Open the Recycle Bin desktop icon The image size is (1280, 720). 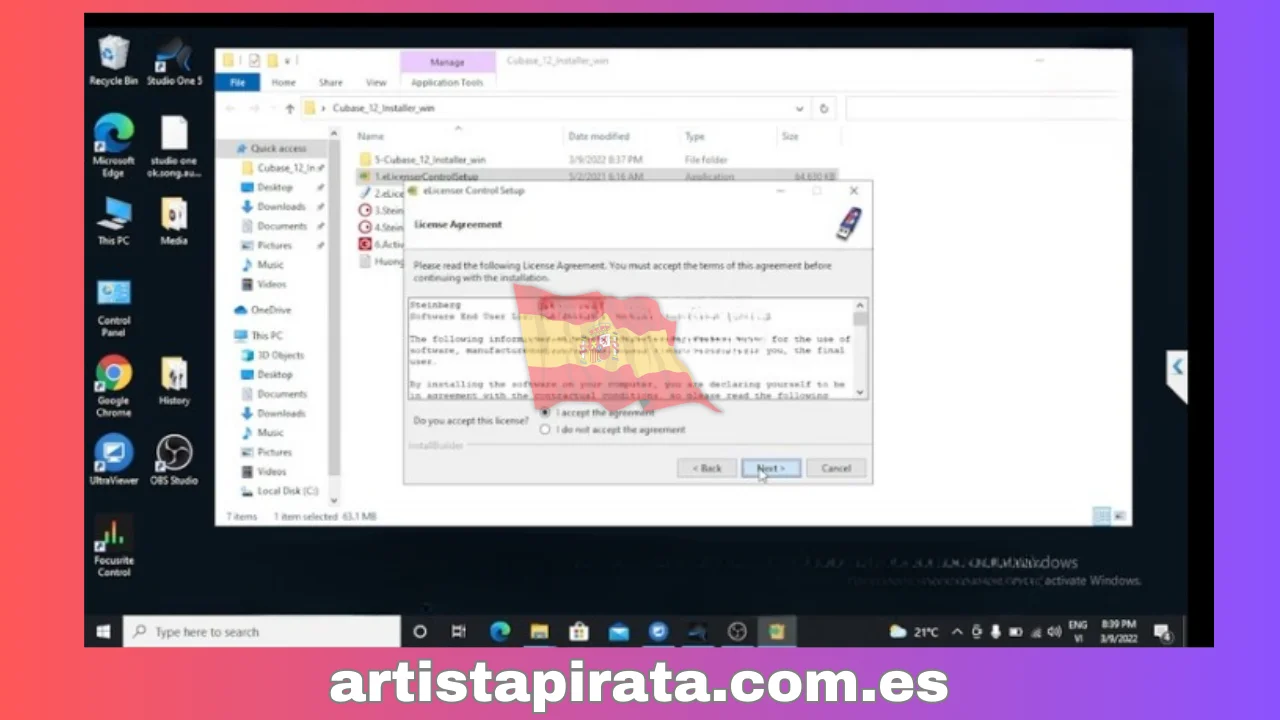[113, 60]
